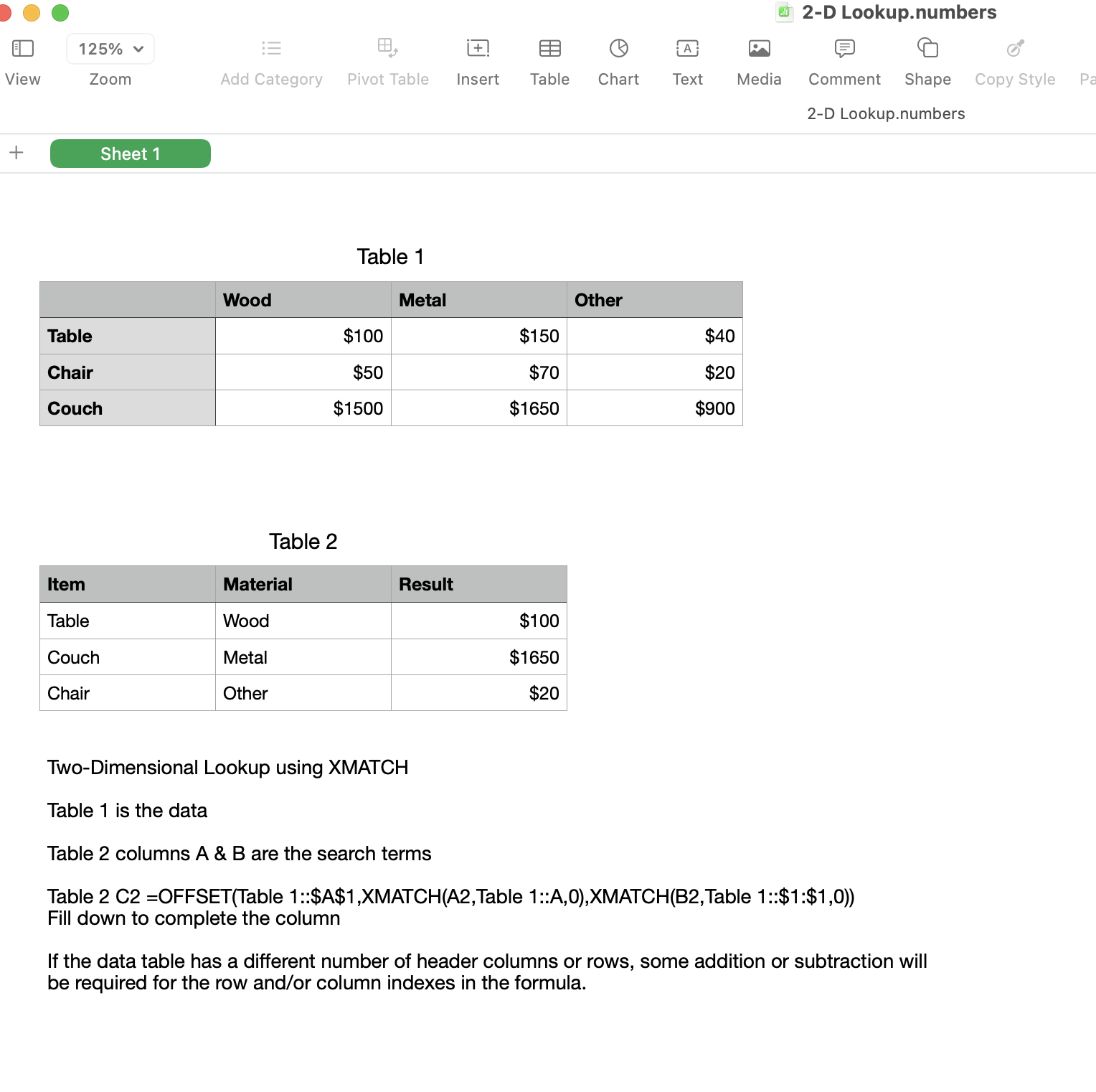This screenshot has height=1092, width=1096.
Task: Add a new sheet with the plus button
Action: [x=16, y=152]
